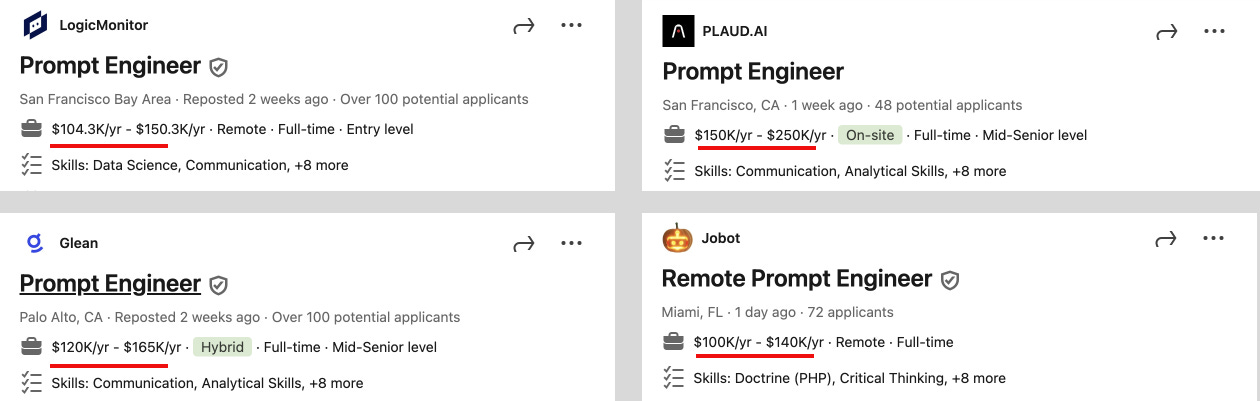The height and width of the screenshot is (401, 1260).
Task: Click the Jobot pumpkin logo
Action: pyautogui.click(x=677, y=238)
